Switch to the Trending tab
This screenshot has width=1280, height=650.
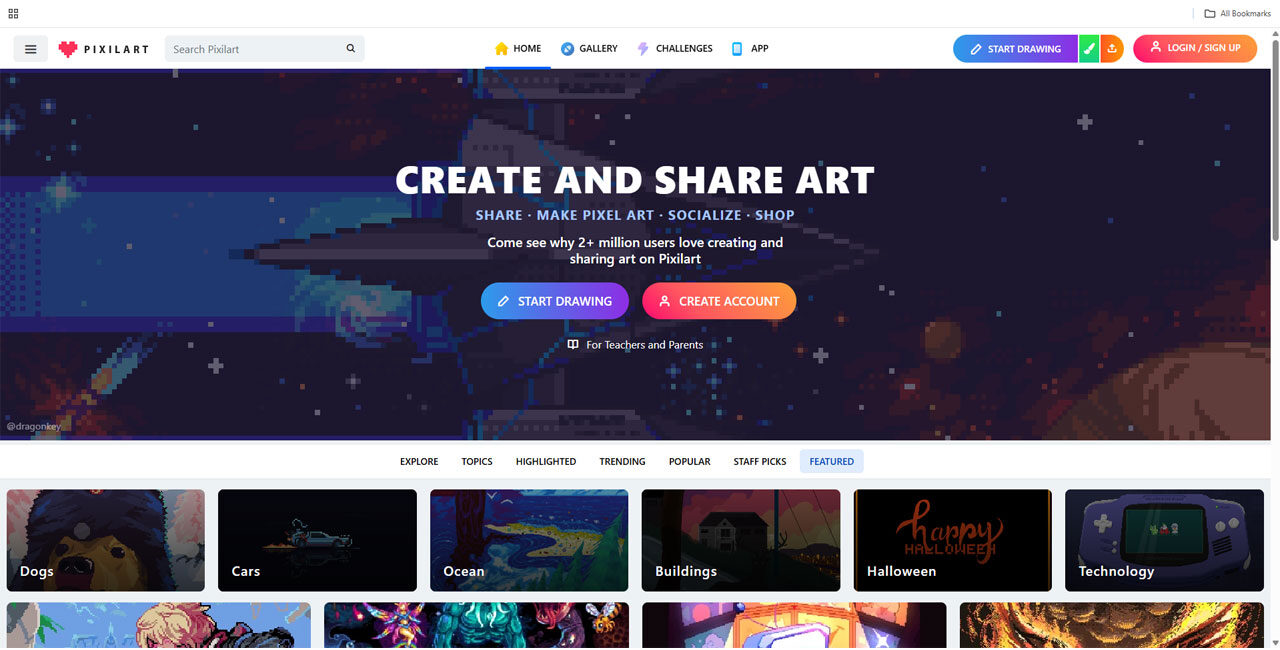click(x=622, y=462)
